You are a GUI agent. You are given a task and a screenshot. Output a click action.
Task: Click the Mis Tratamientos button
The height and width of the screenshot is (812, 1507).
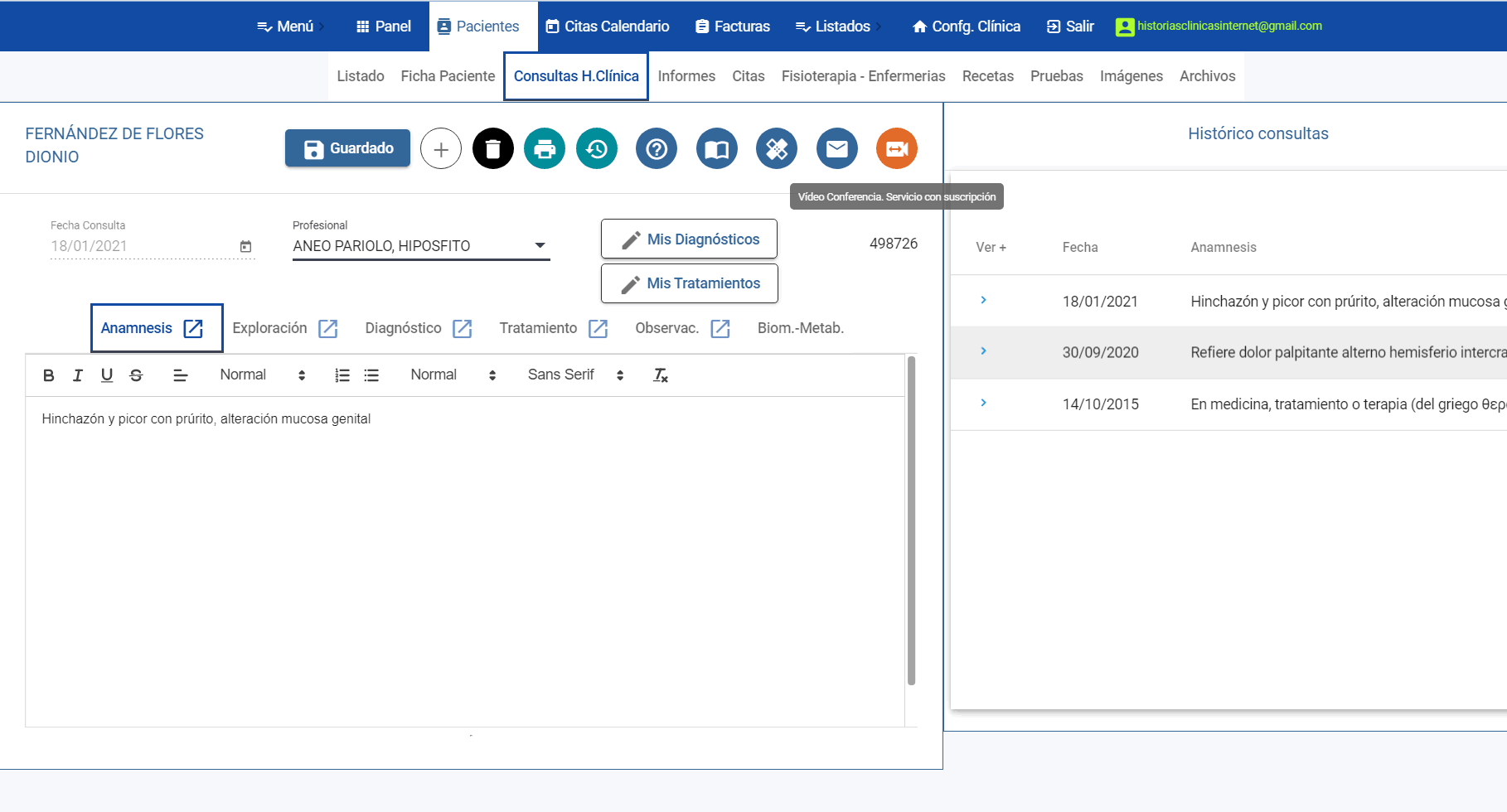(689, 283)
